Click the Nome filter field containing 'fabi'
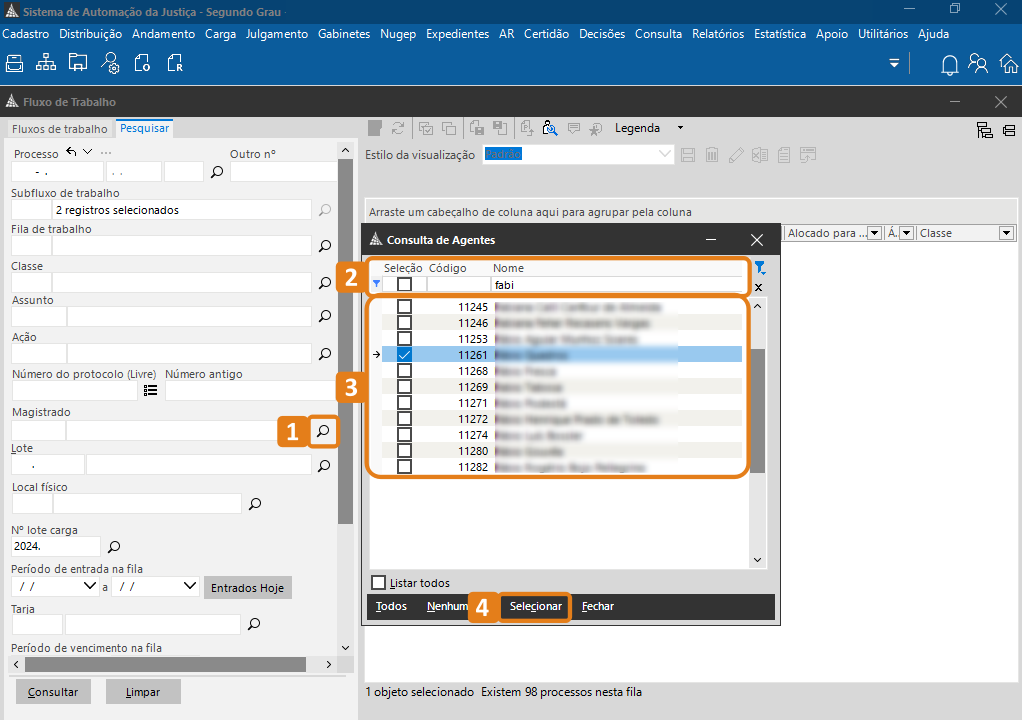Image resolution: width=1022 pixels, height=720 pixels. click(617, 285)
